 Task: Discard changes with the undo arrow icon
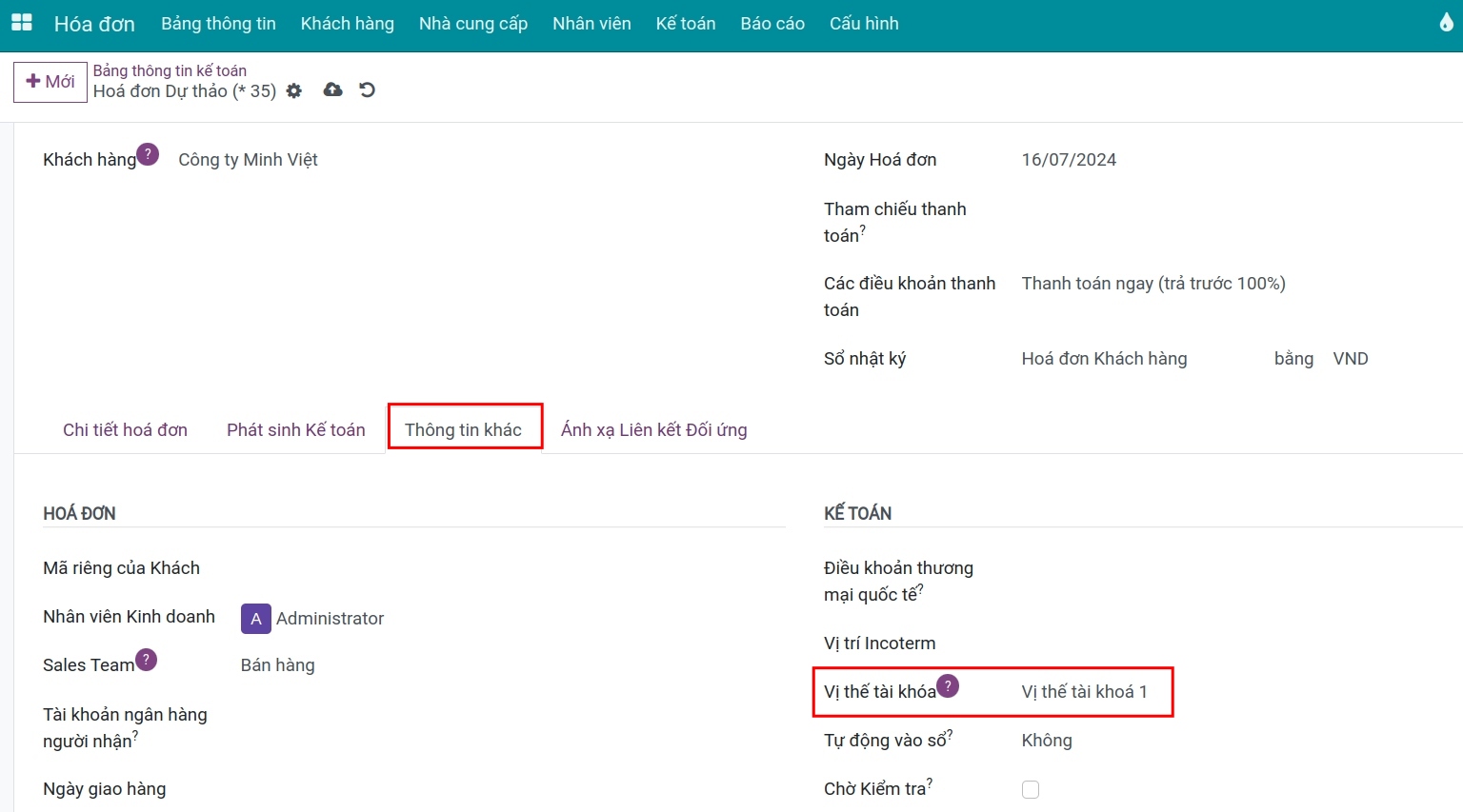coord(367,89)
